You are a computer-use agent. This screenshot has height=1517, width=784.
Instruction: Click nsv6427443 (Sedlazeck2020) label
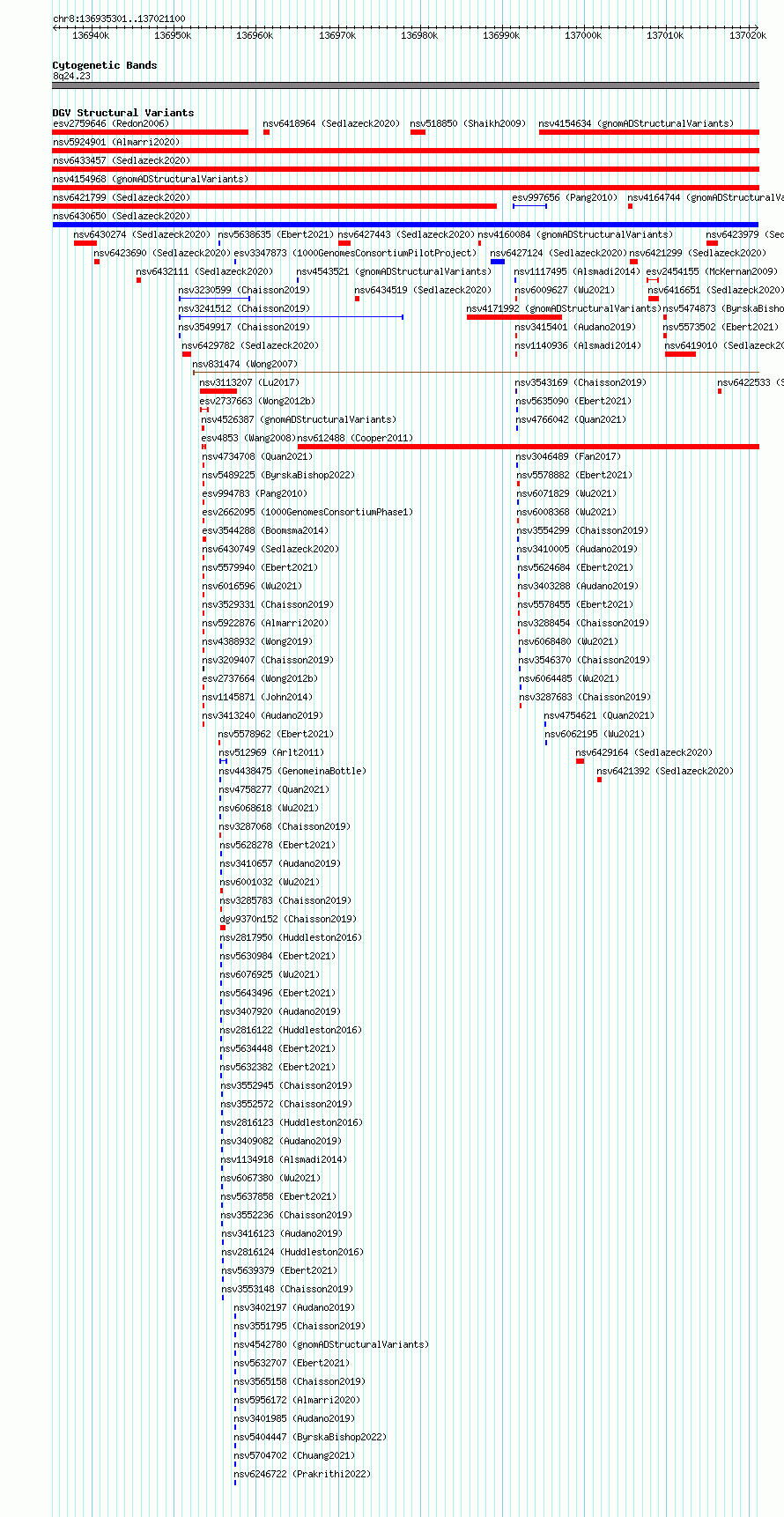pos(407,235)
